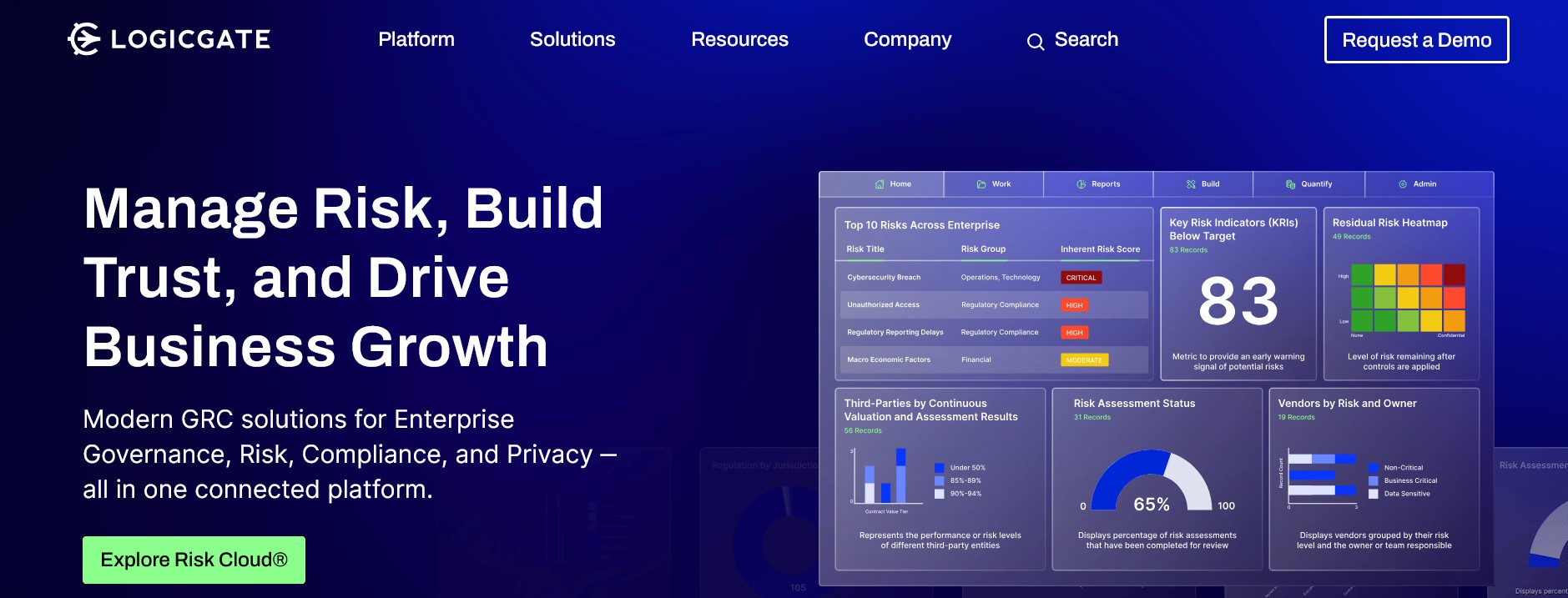Click the dark red heatmap cell
Viewport: 1568px width, 598px height.
click(x=1454, y=275)
